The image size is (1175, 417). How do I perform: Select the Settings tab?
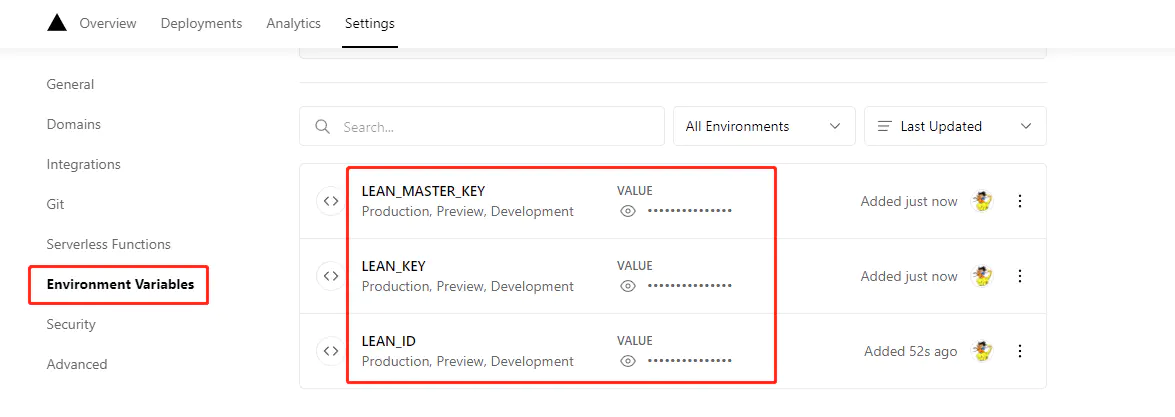[370, 23]
